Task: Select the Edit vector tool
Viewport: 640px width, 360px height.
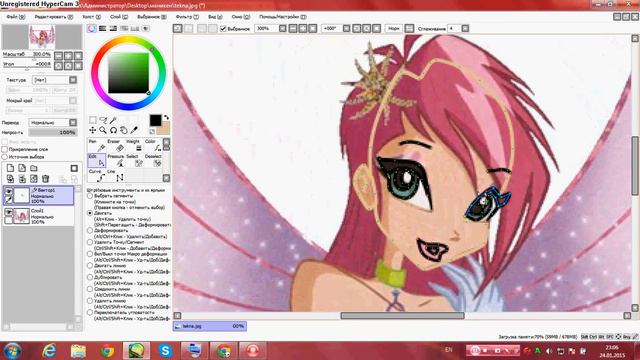Action: click(x=96, y=160)
